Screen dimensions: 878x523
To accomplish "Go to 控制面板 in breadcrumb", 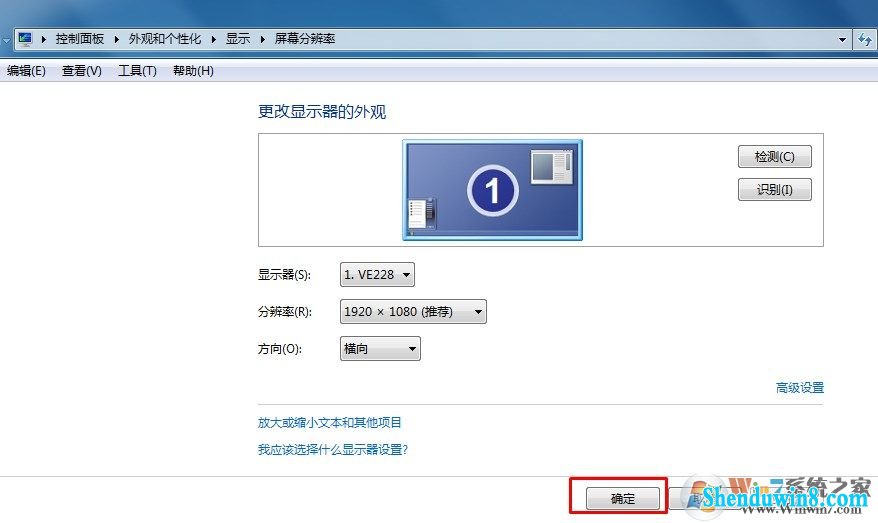I will pos(80,39).
